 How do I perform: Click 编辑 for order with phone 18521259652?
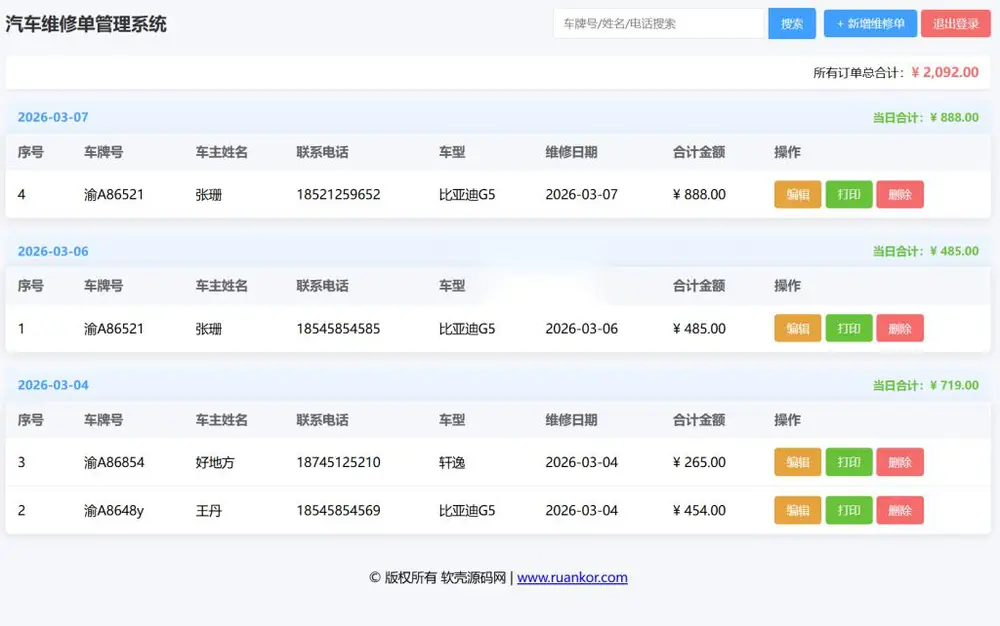click(x=798, y=194)
